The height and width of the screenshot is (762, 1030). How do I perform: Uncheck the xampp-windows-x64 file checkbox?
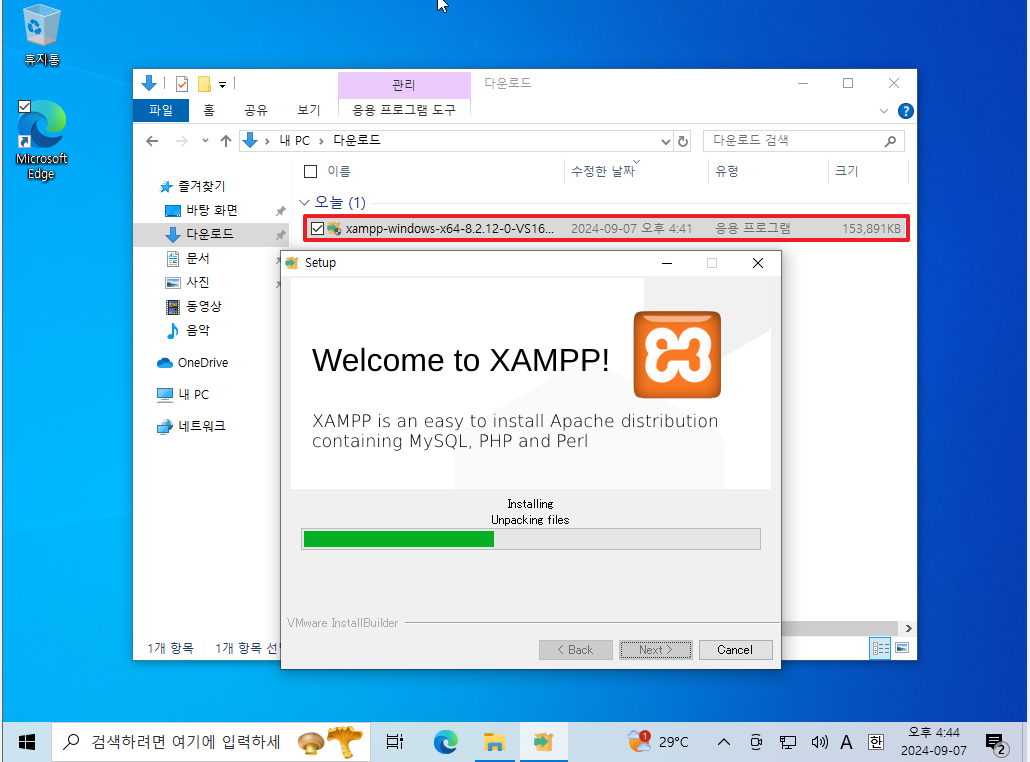[317, 229]
